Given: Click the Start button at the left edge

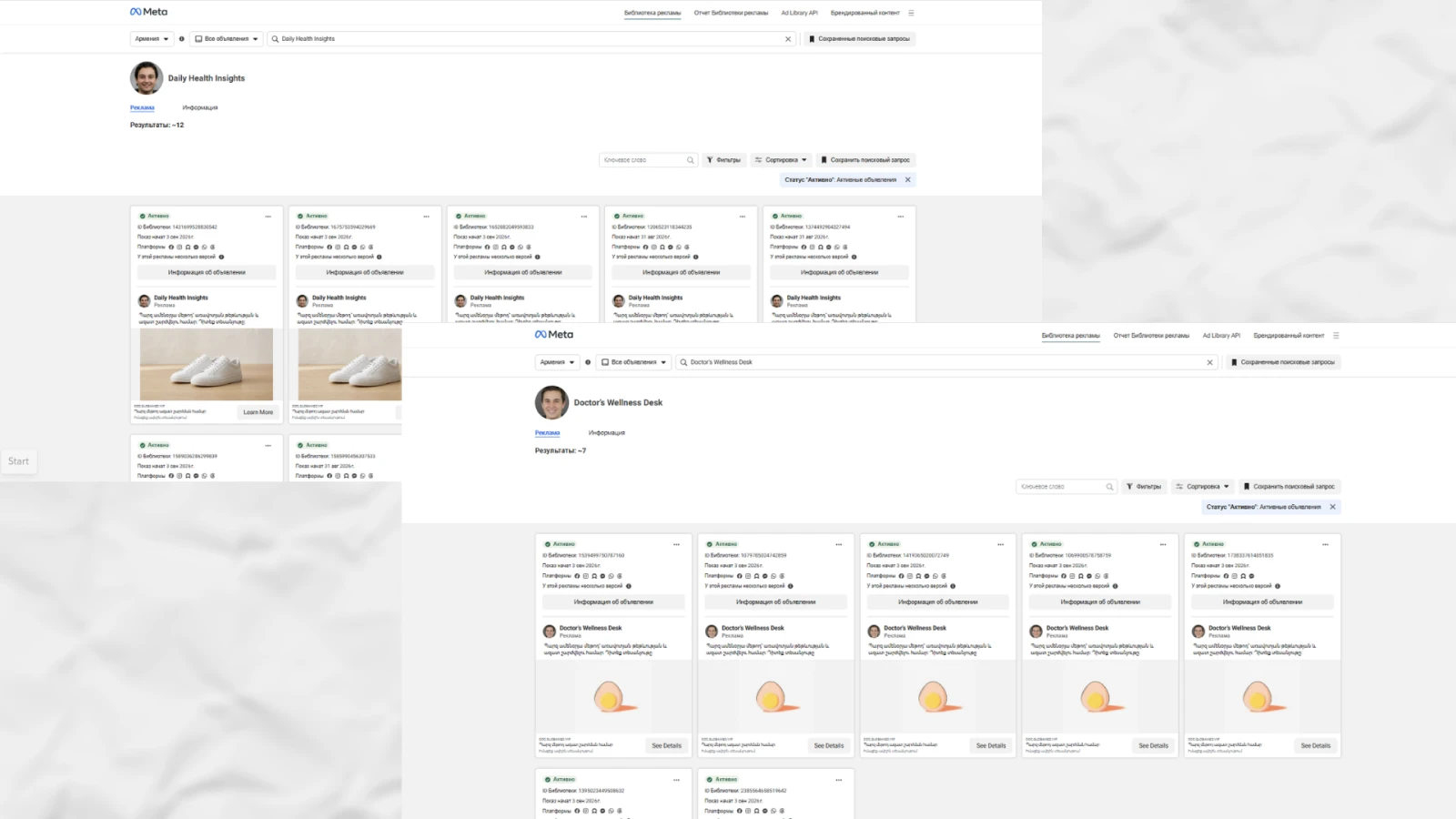Looking at the screenshot, I should click(18, 461).
